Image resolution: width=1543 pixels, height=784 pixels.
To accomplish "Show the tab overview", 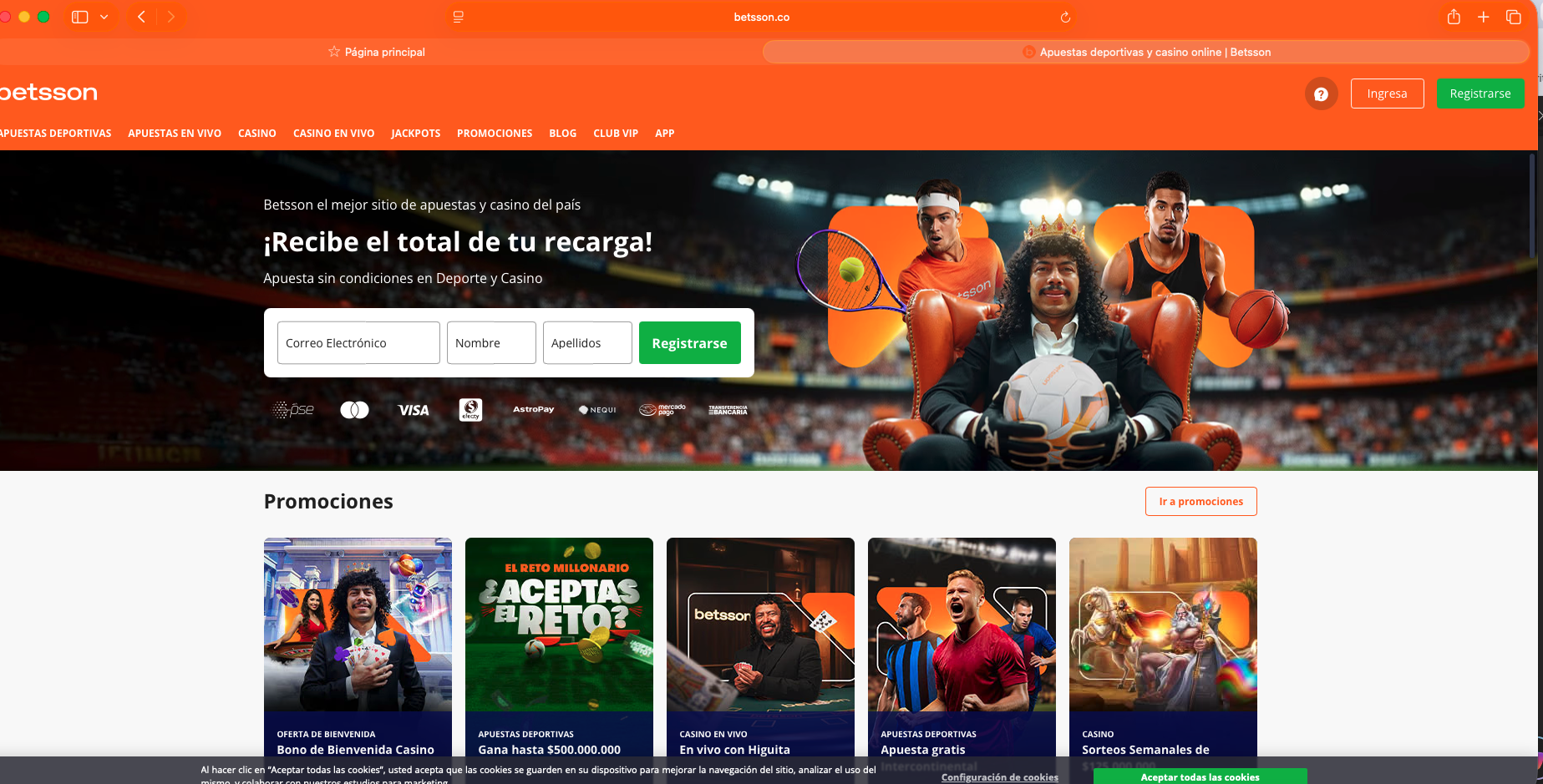I will [x=1513, y=17].
